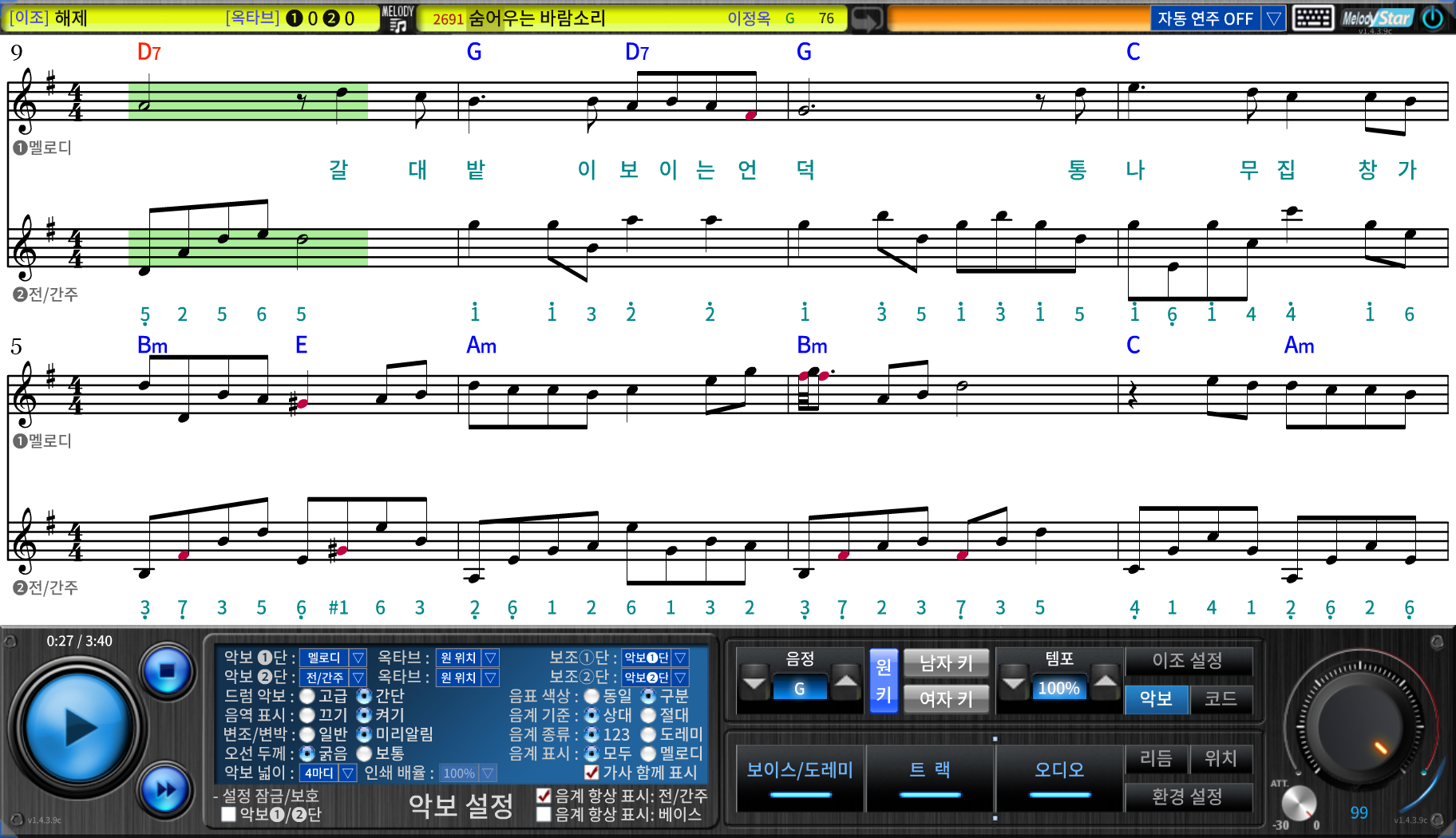This screenshot has height=838, width=1456.
Task: Open the 악보 넓이 4마디 dropdown
Action: [x=347, y=773]
